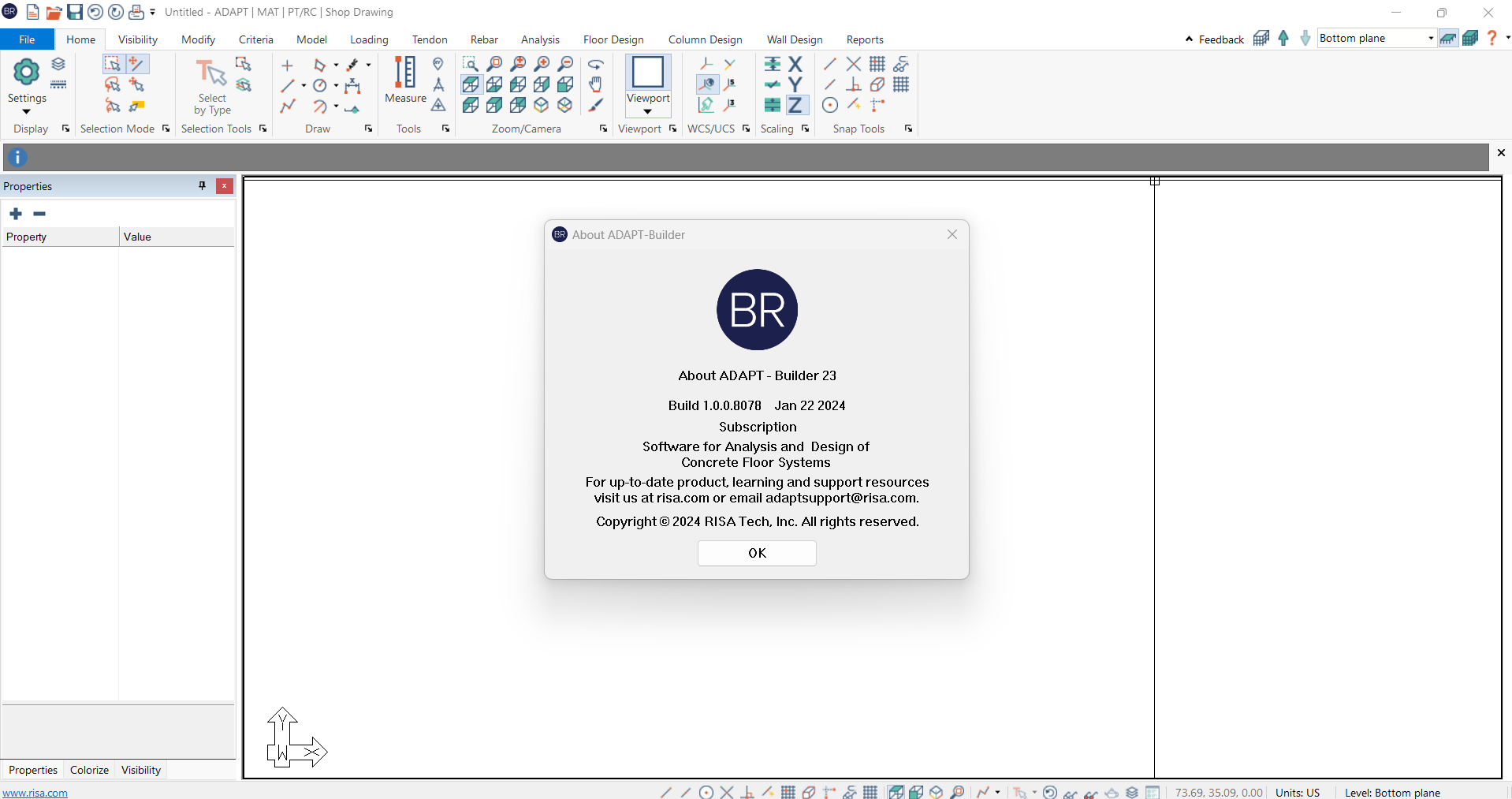Select the circle draw tool

click(319, 85)
